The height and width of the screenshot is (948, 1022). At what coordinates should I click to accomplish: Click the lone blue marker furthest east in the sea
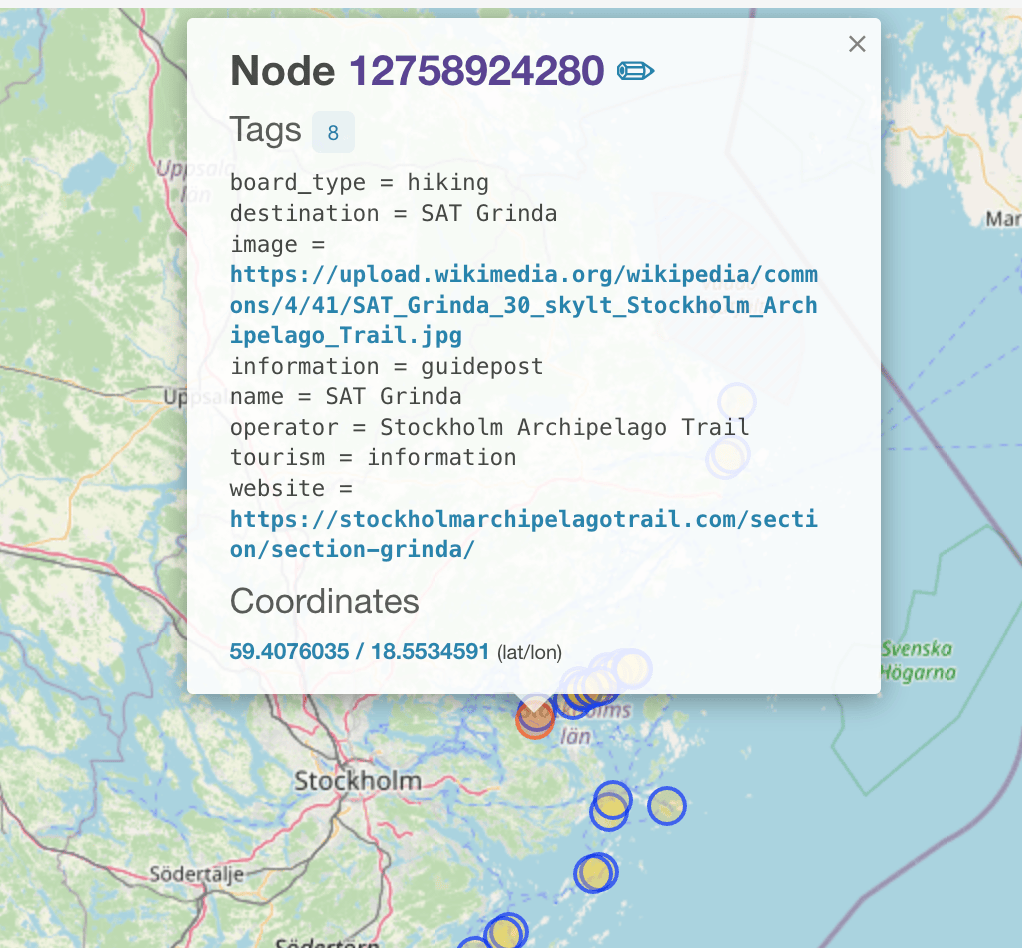[666, 805]
